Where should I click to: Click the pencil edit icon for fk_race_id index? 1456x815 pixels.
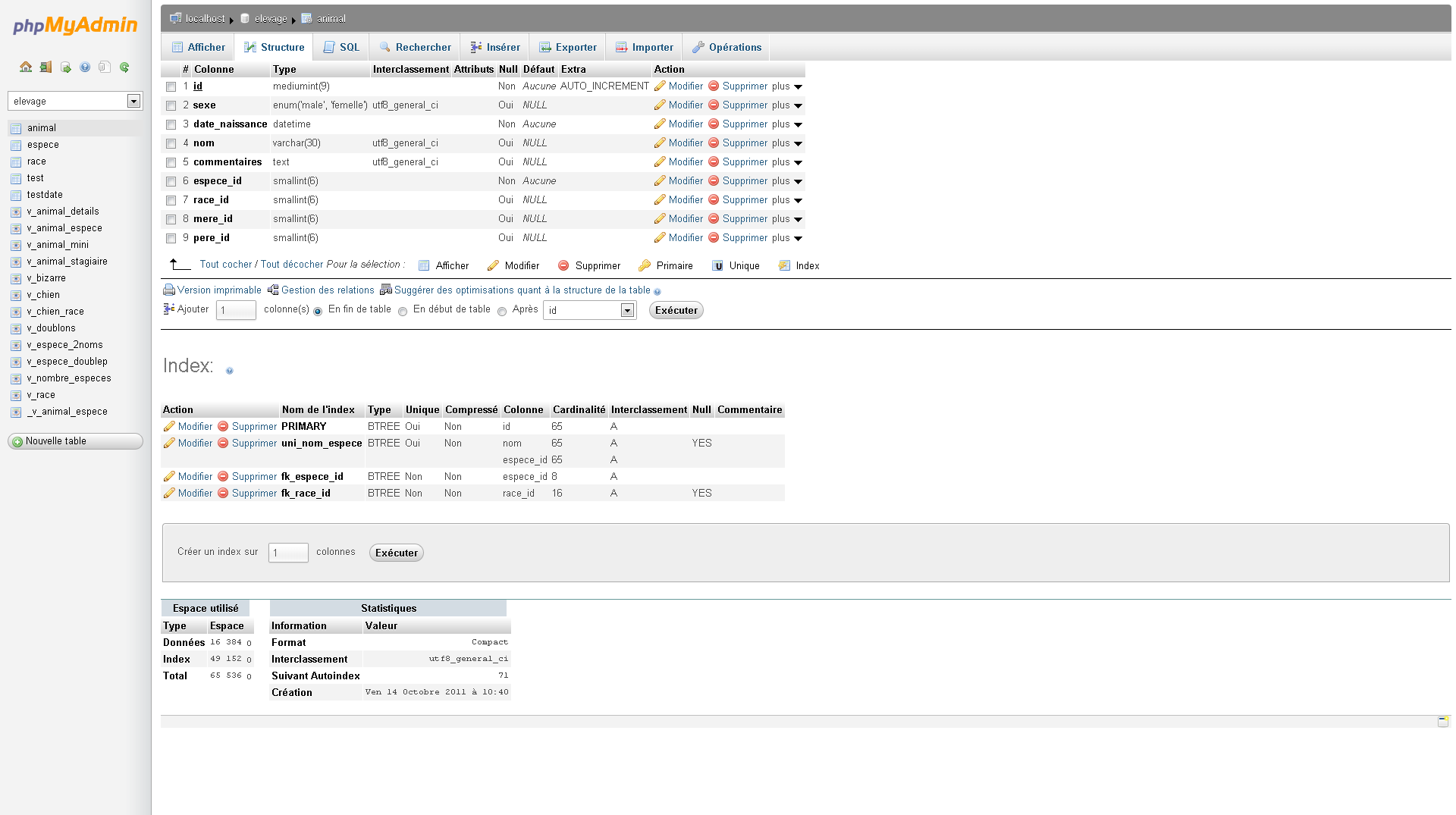(169, 493)
